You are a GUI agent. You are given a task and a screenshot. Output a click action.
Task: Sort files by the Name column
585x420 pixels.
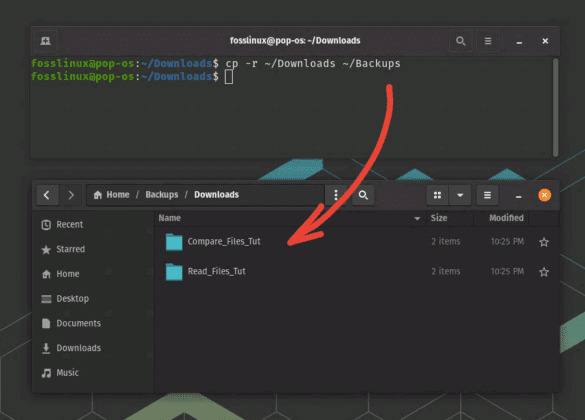tap(170, 218)
